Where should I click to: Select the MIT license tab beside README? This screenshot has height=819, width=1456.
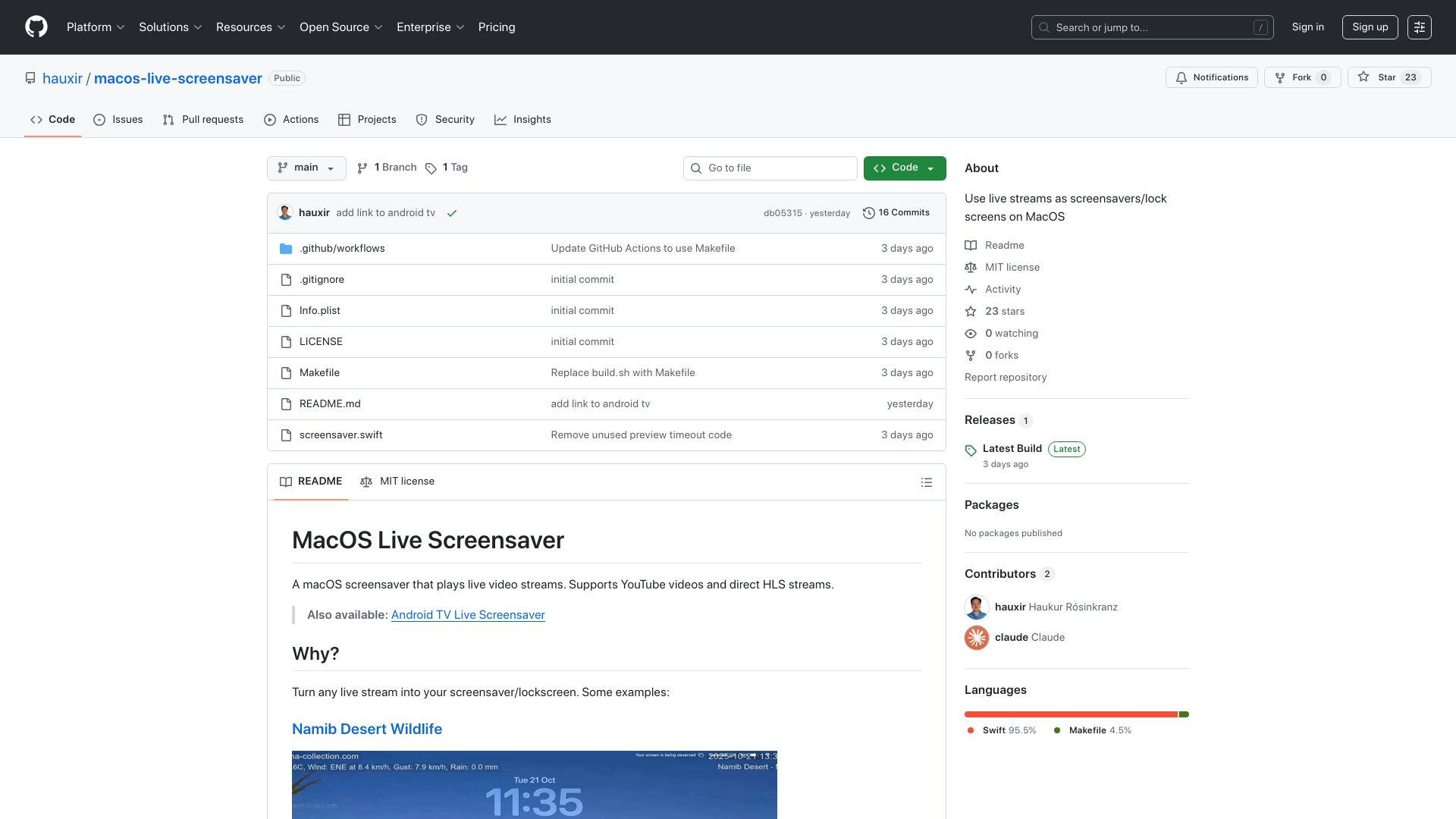tap(397, 482)
